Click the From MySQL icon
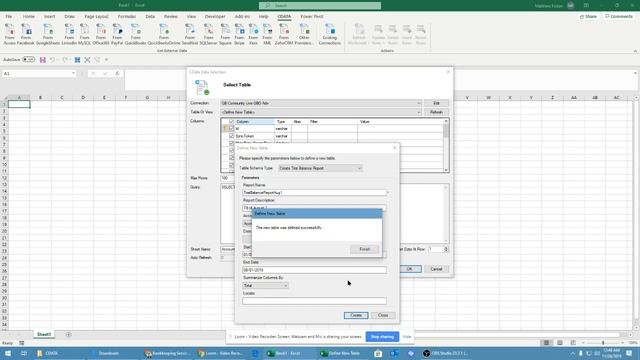The width and height of the screenshot is (640, 360). pos(84,34)
